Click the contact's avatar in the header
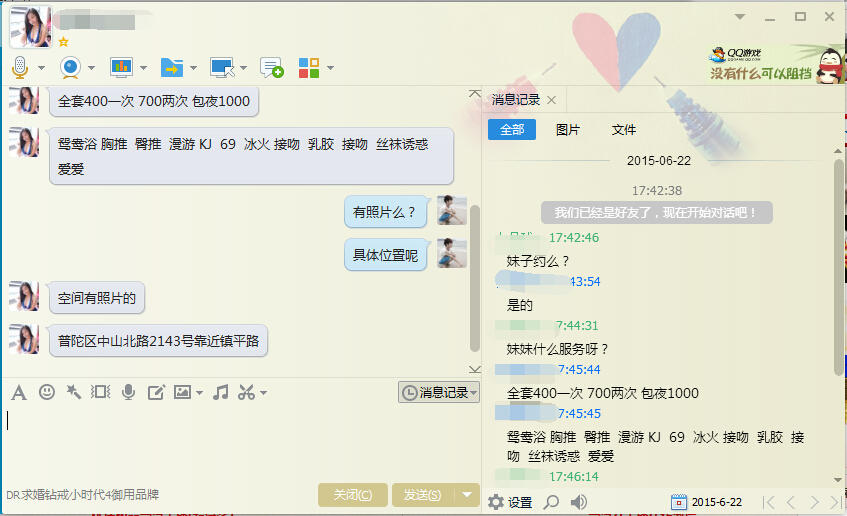 click(x=30, y=26)
